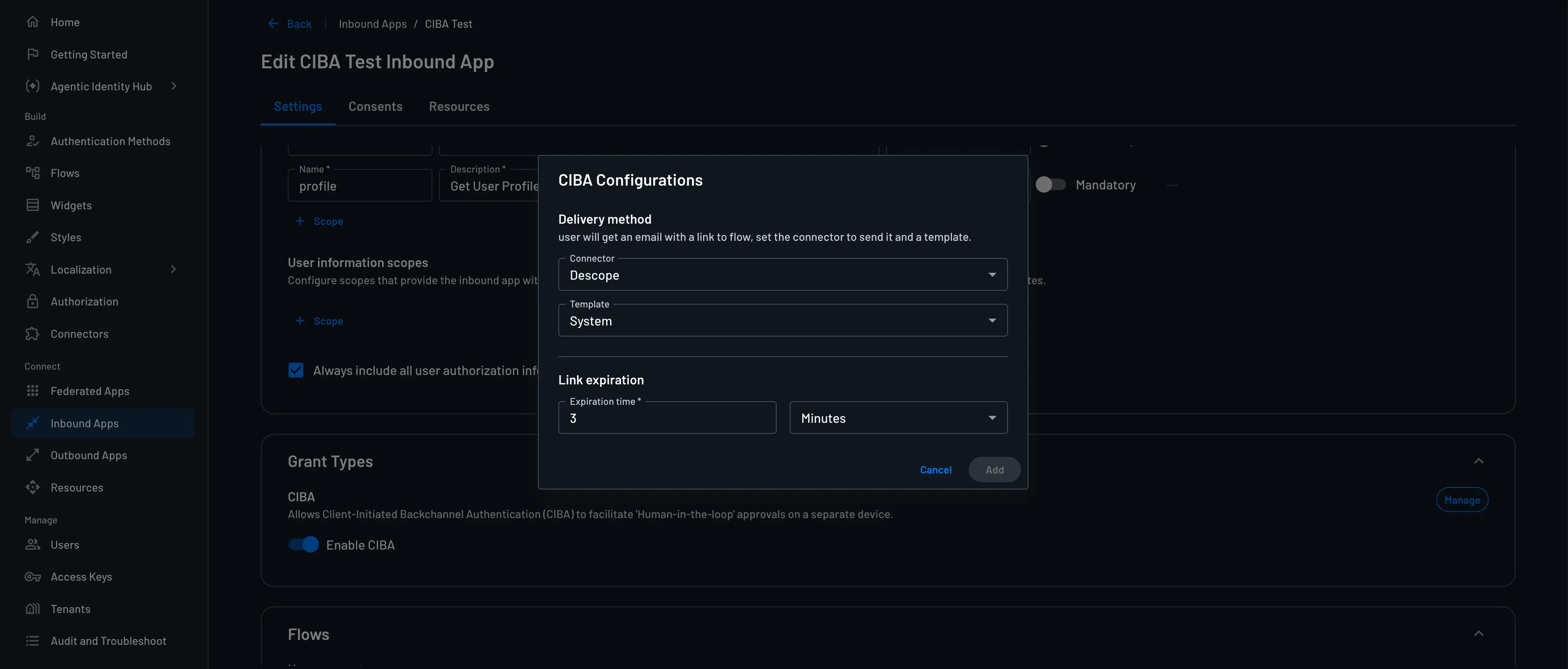Click the Audit and Troubleshoot icon
Viewport: 1568px width, 669px height.
[x=34, y=640]
